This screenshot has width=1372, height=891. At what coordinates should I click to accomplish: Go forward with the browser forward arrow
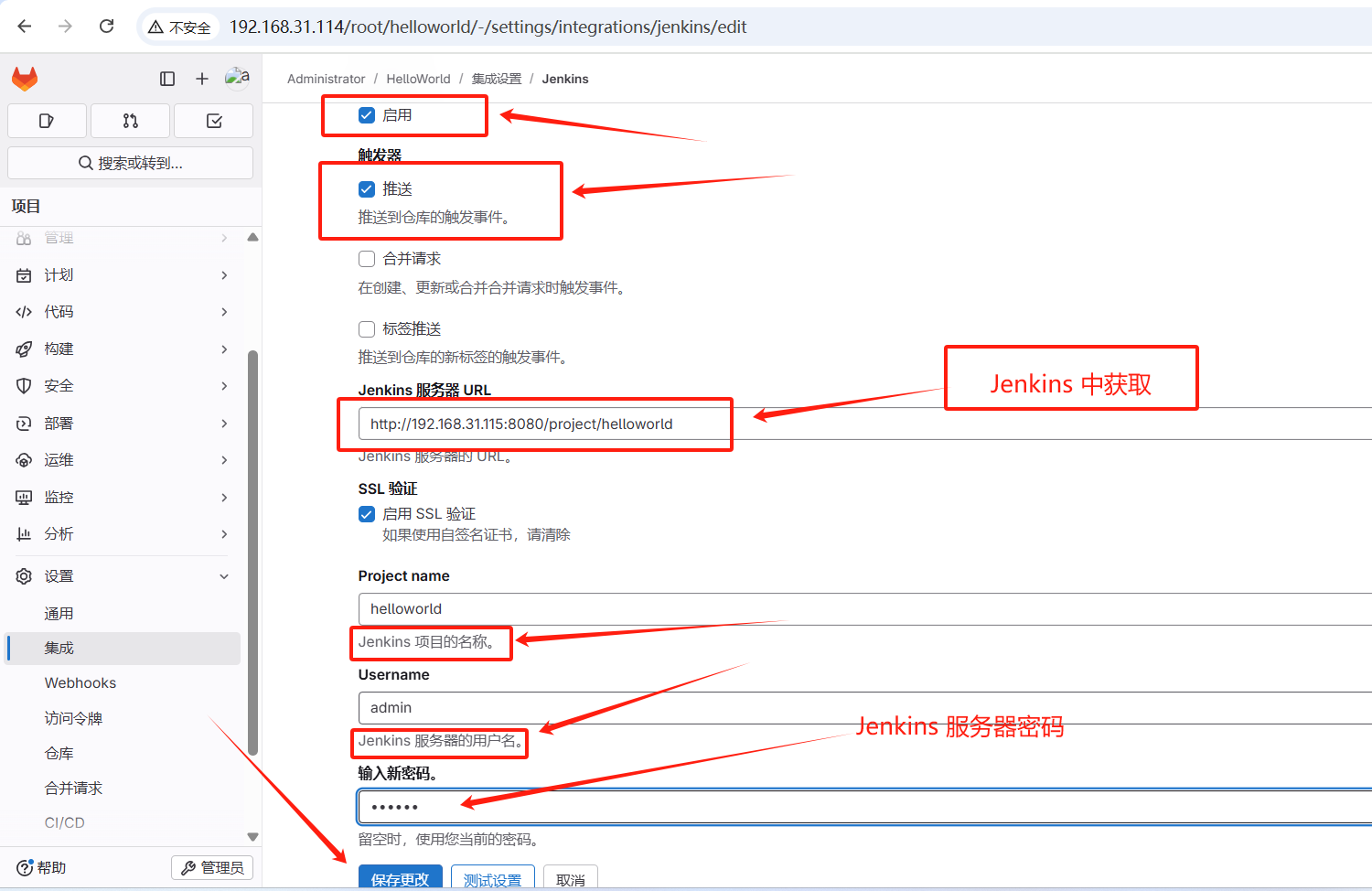tap(65, 27)
